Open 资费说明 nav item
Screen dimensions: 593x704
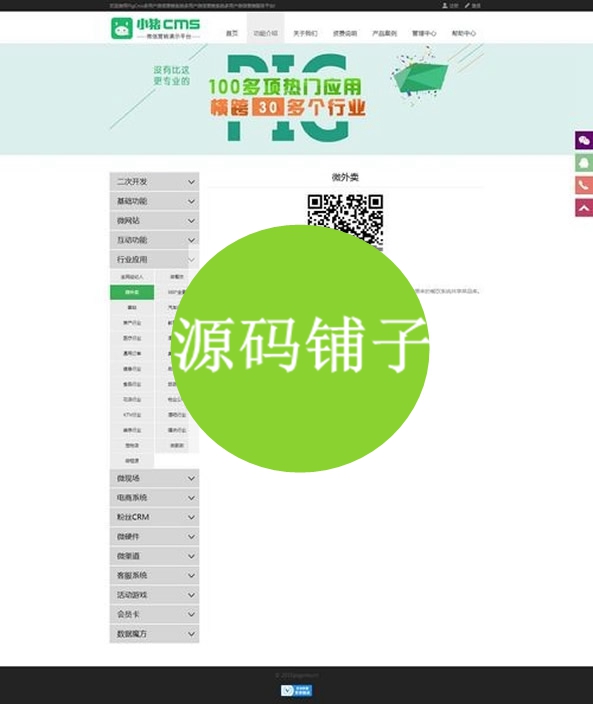coord(345,33)
